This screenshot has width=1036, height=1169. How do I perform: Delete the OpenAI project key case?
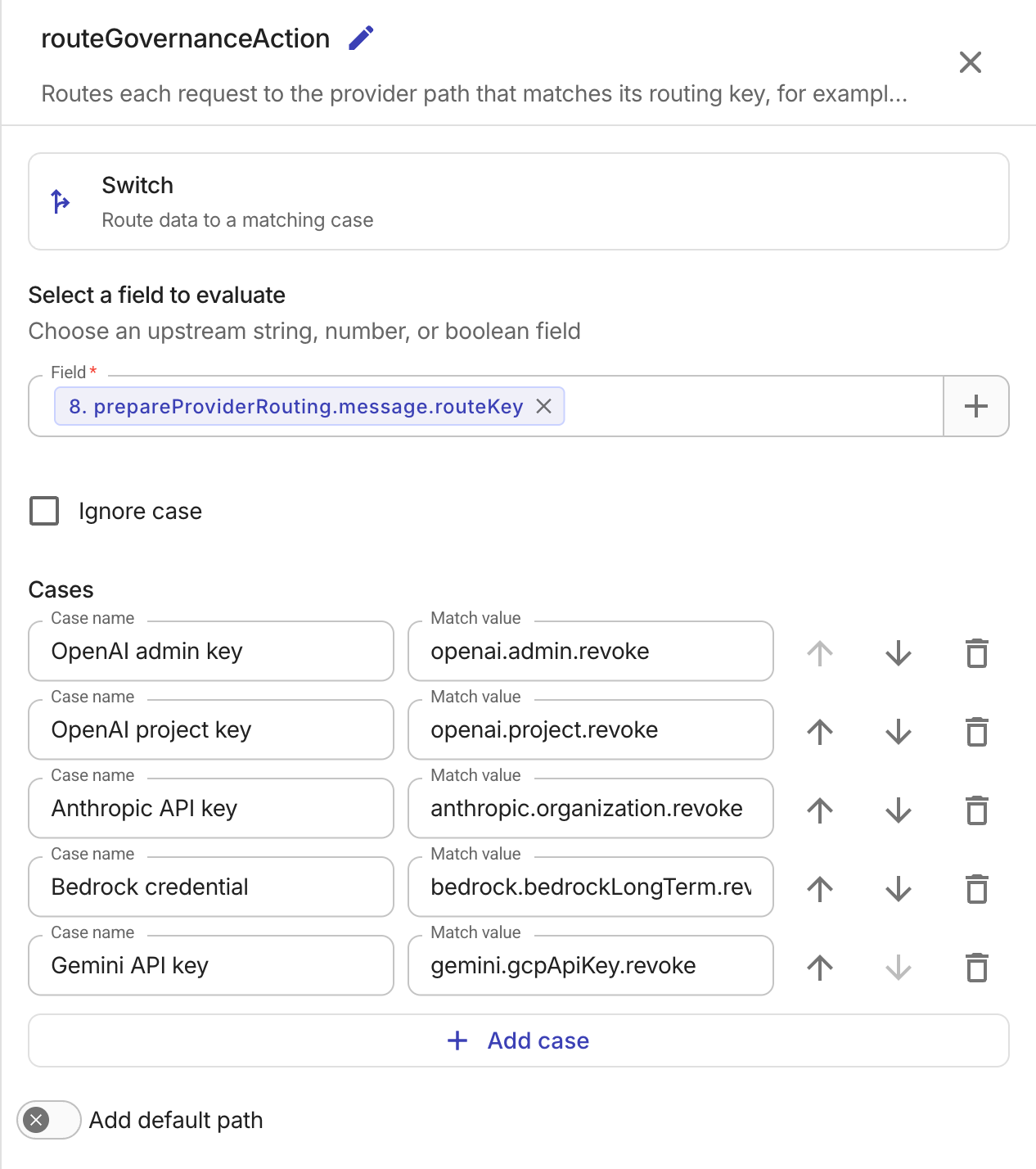pos(977,731)
